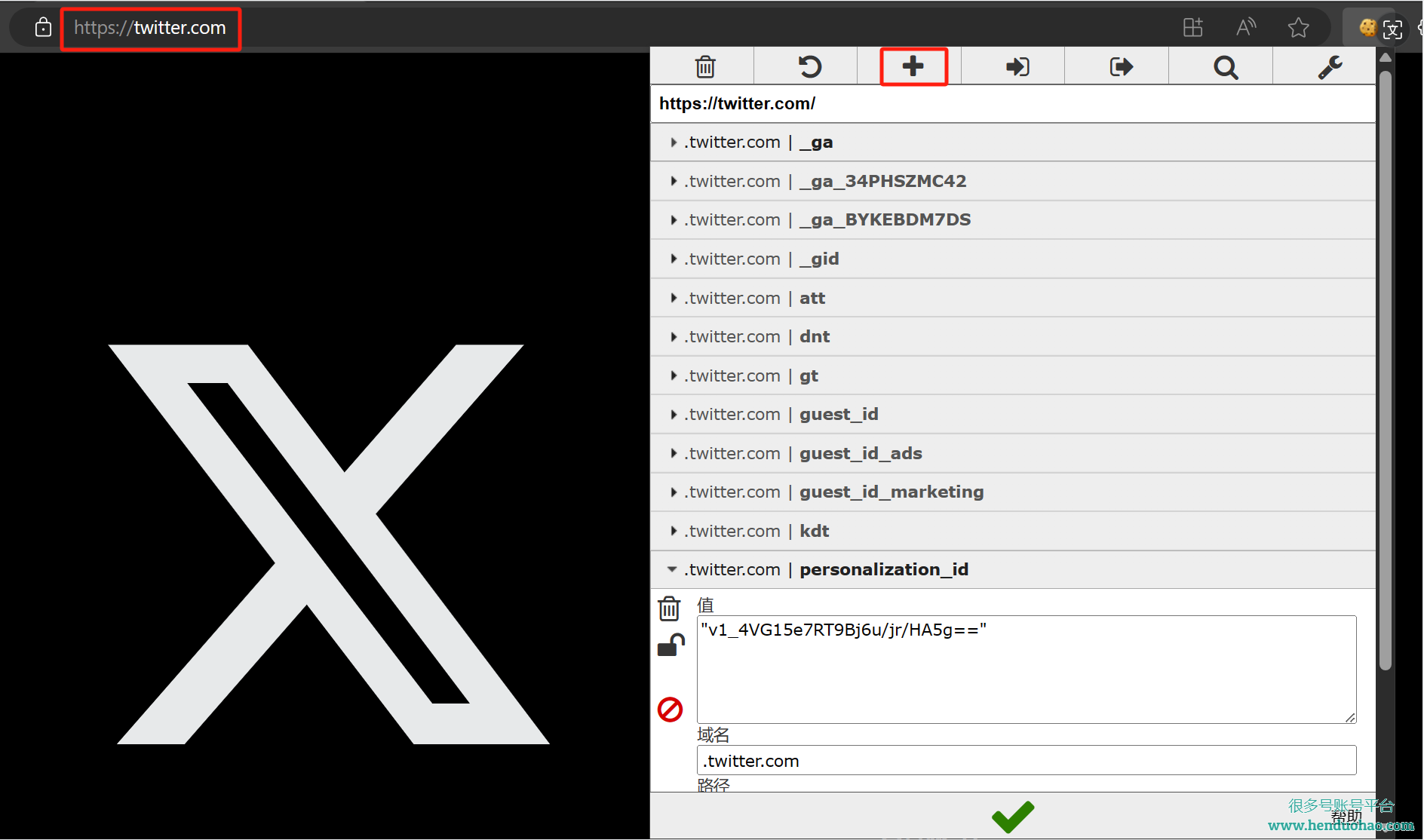Click the cookie value text area
This screenshot has height=840, width=1424.
[x=1026, y=670]
